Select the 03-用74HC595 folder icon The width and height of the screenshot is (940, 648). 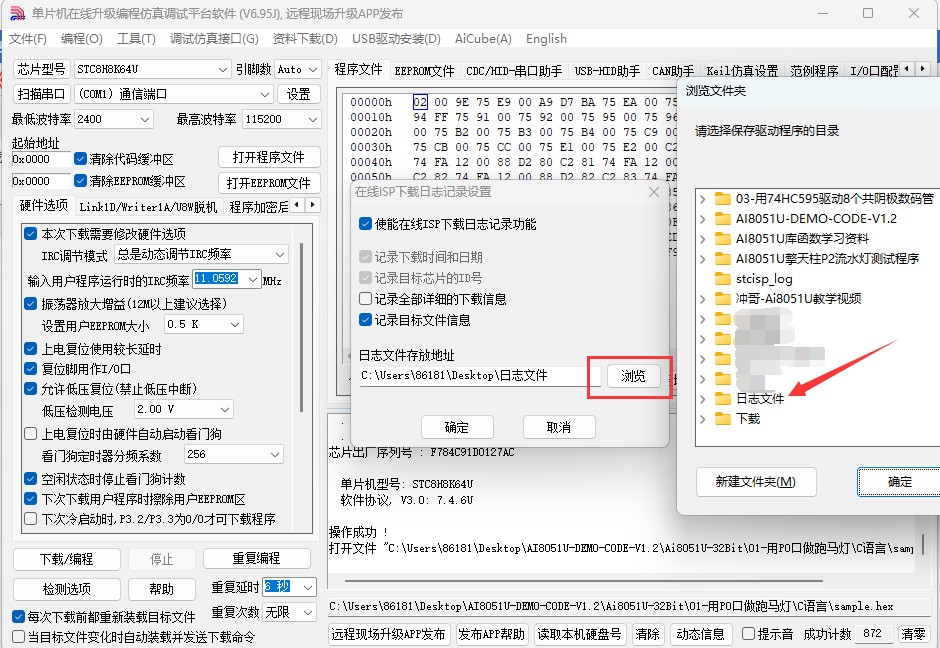click(723, 198)
